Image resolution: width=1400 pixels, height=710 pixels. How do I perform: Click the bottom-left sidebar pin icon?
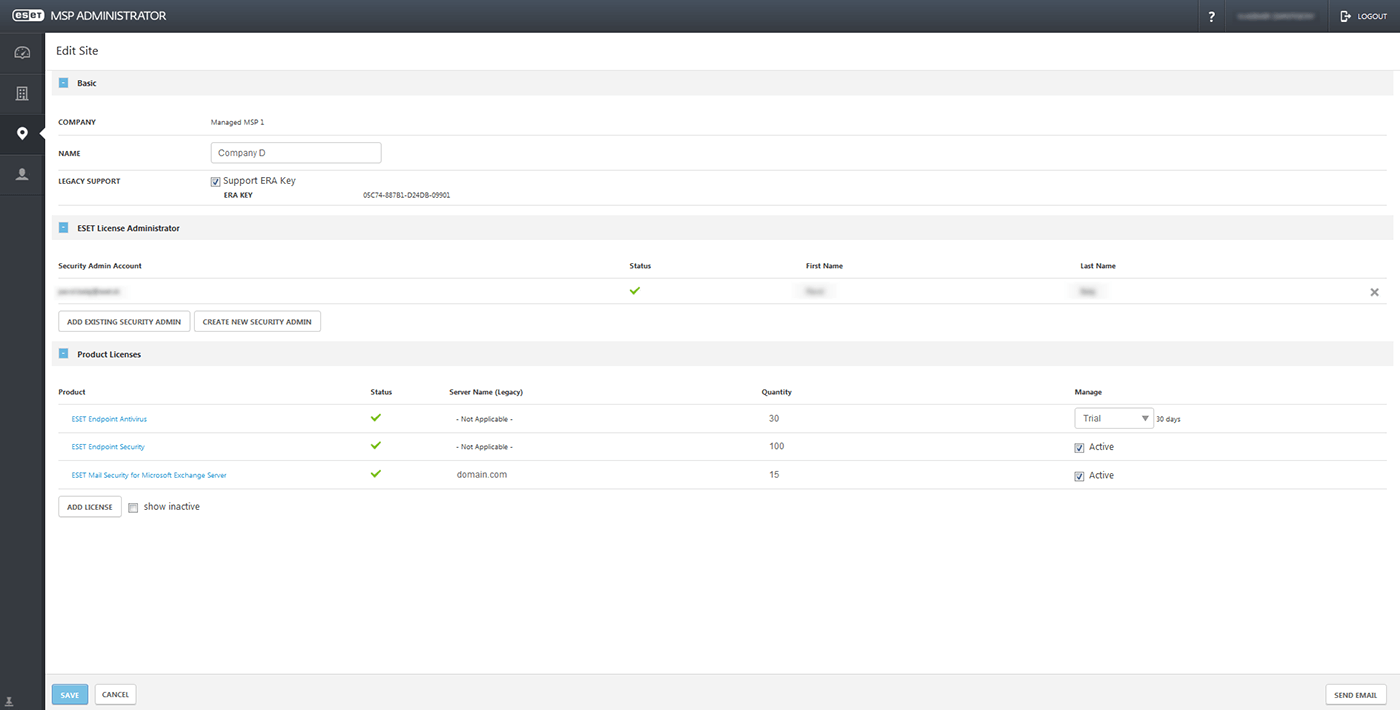pyautogui.click(x=9, y=701)
